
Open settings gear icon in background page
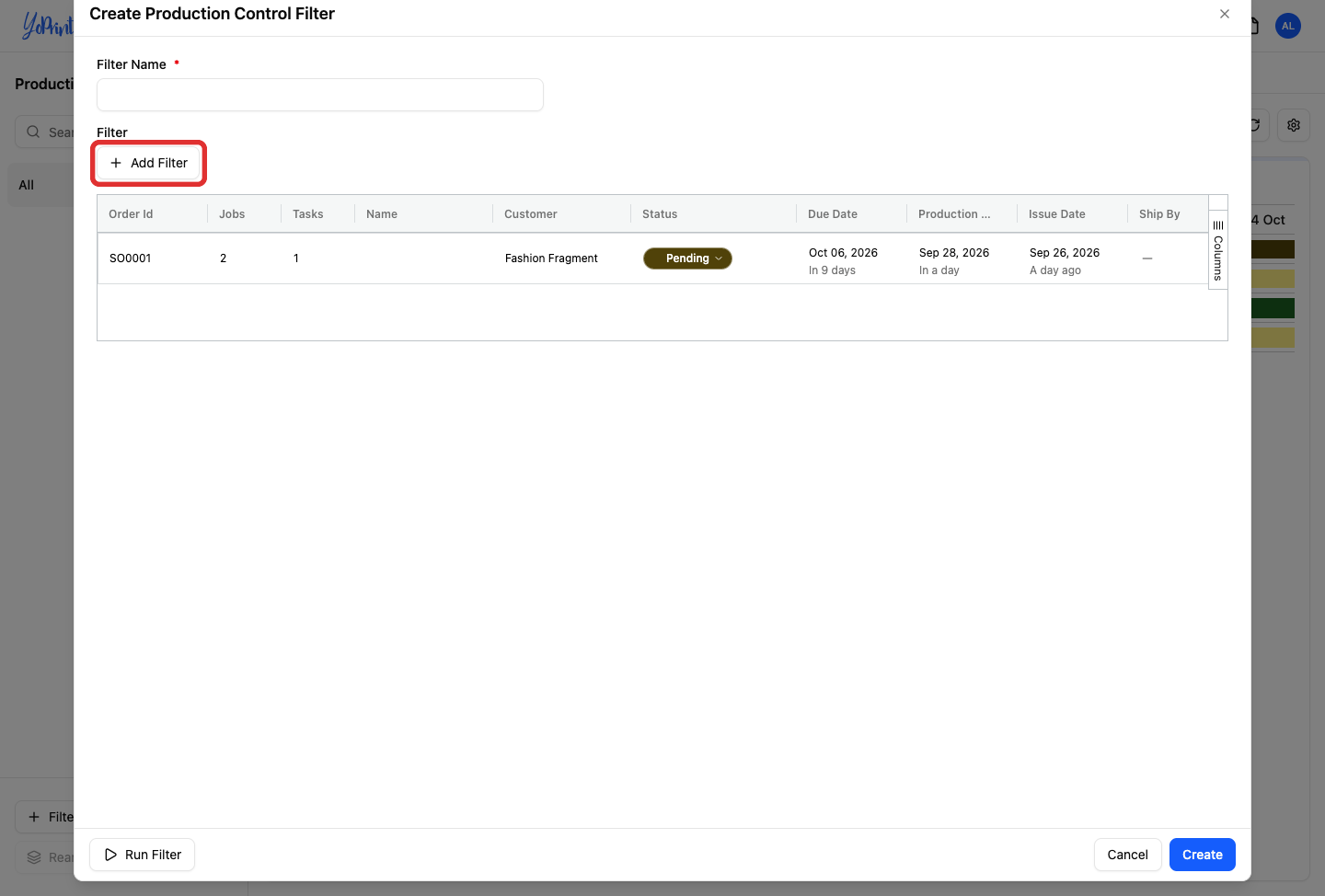(x=1294, y=125)
